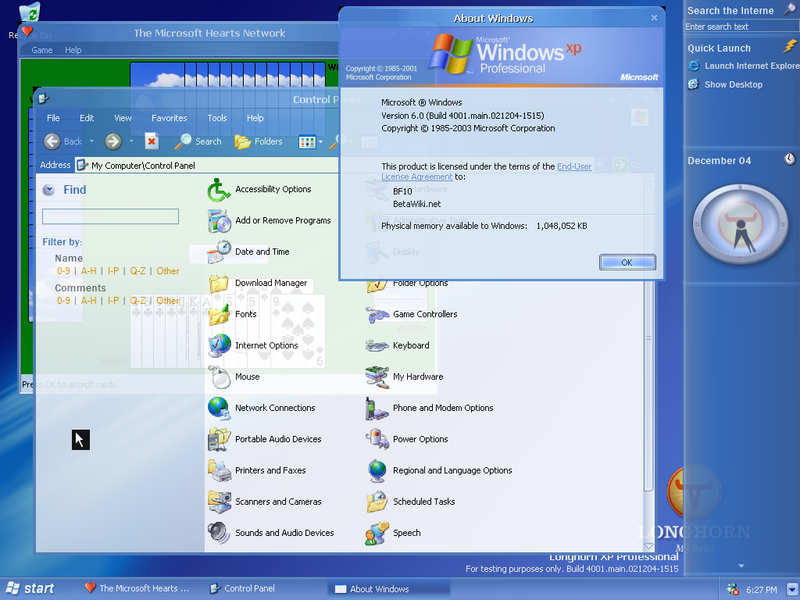This screenshot has height=600, width=800.
Task: Open the Forward button dropdown arrow
Action: pos(131,141)
